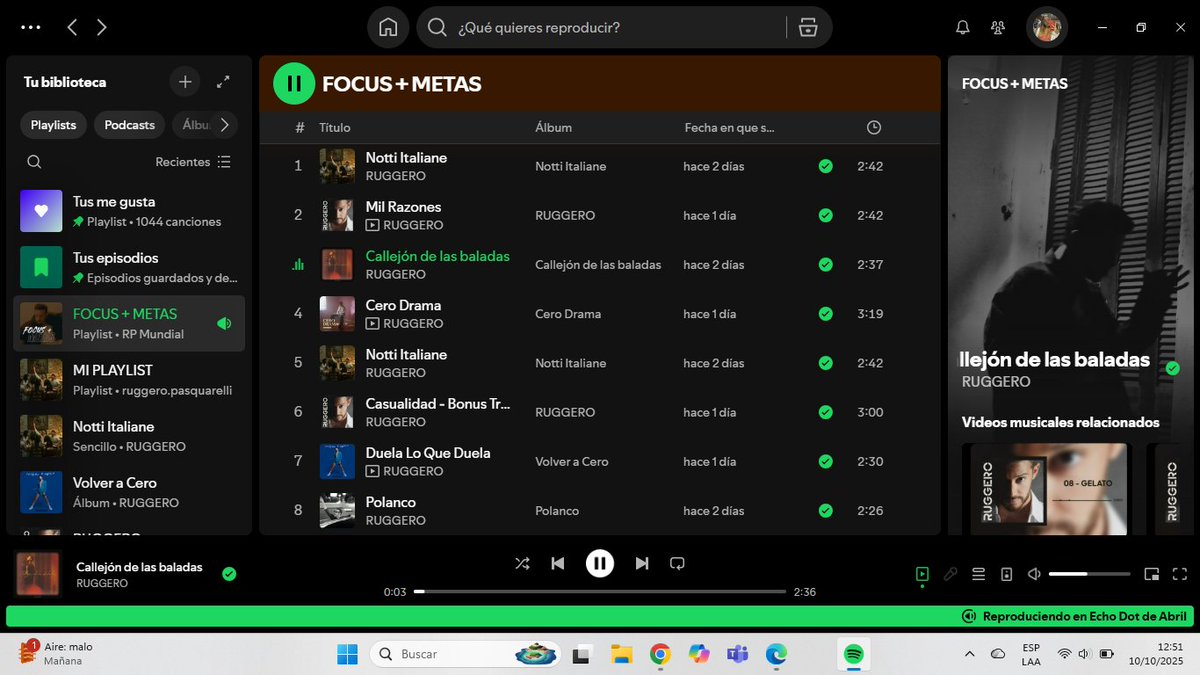Adjust the volume slider
The width and height of the screenshot is (1200, 675).
point(1090,574)
